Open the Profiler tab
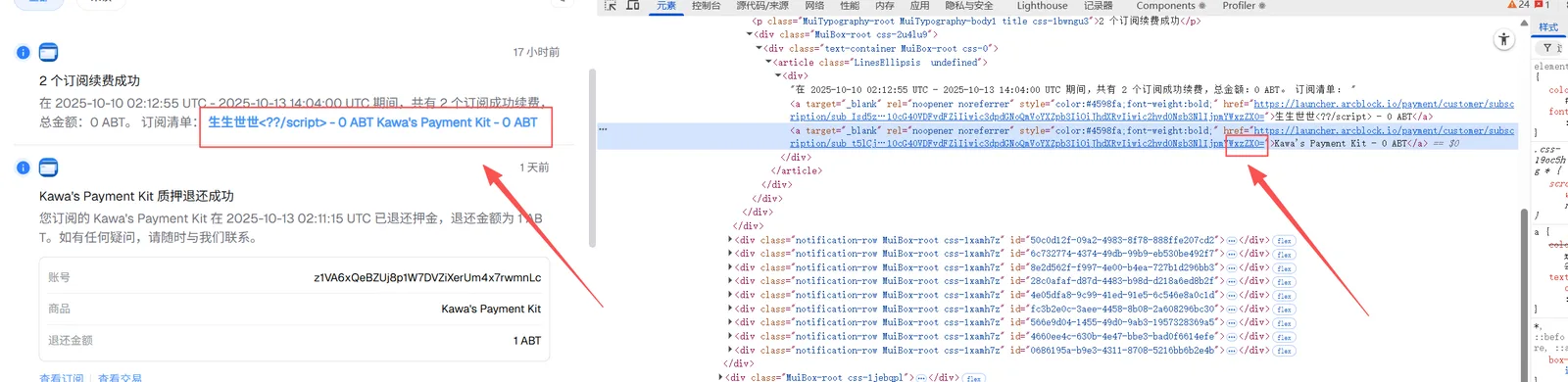1568x382 pixels. 1244,6
